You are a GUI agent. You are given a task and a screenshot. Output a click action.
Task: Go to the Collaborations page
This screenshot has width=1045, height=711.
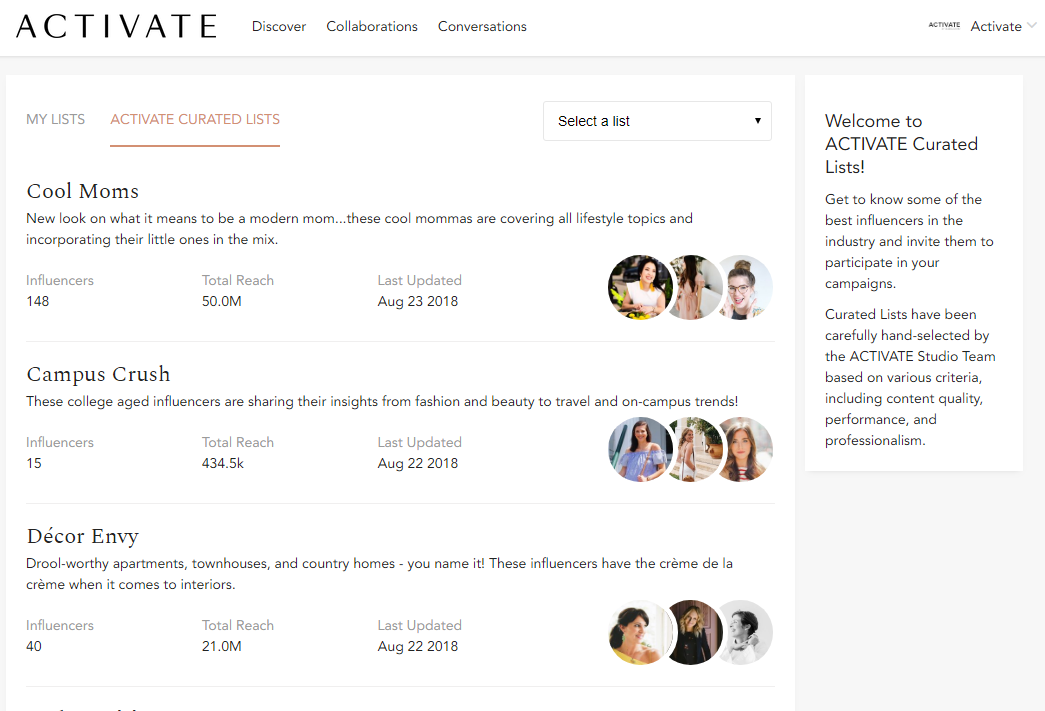coord(372,27)
